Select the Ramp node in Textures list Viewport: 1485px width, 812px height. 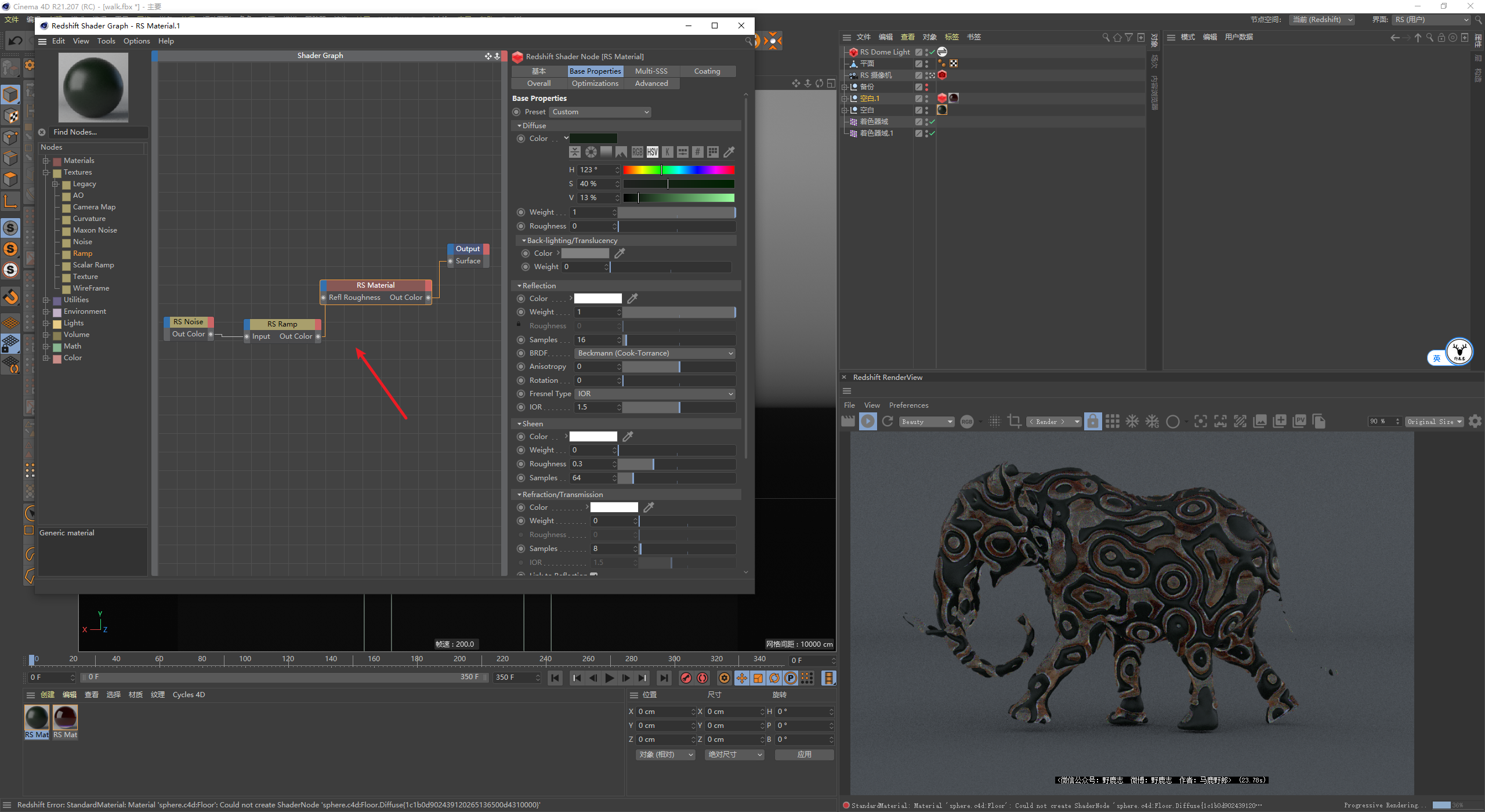(x=82, y=253)
